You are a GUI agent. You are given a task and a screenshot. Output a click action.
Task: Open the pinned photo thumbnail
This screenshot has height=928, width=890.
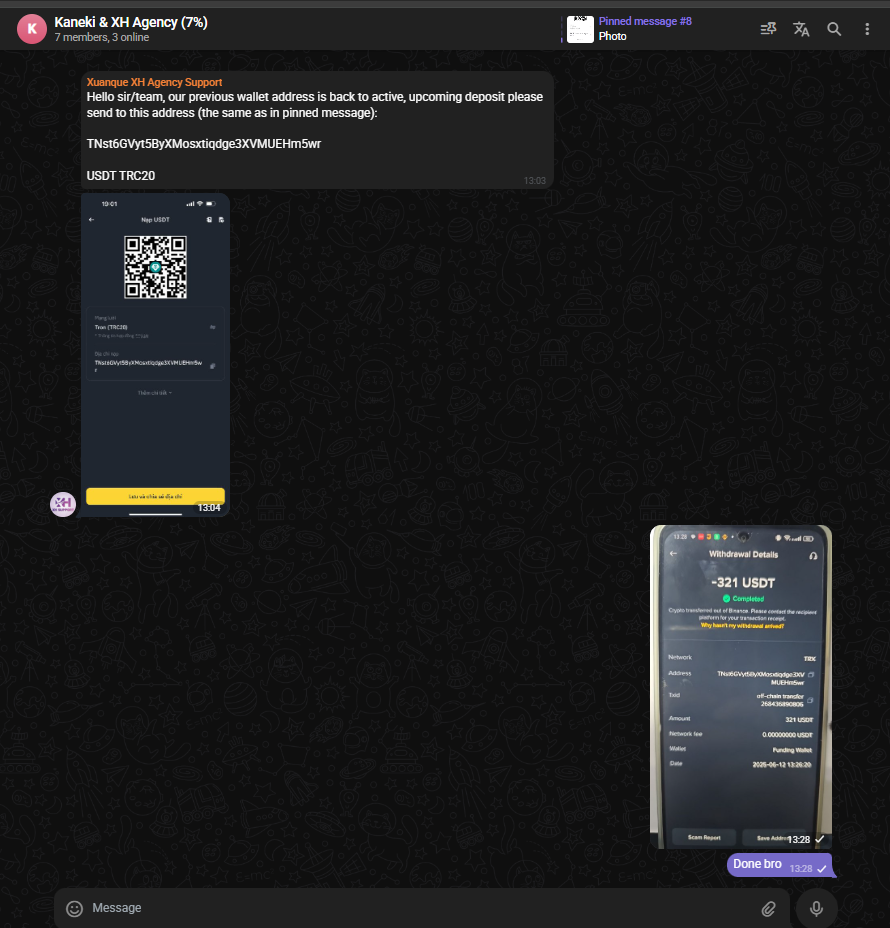[580, 29]
